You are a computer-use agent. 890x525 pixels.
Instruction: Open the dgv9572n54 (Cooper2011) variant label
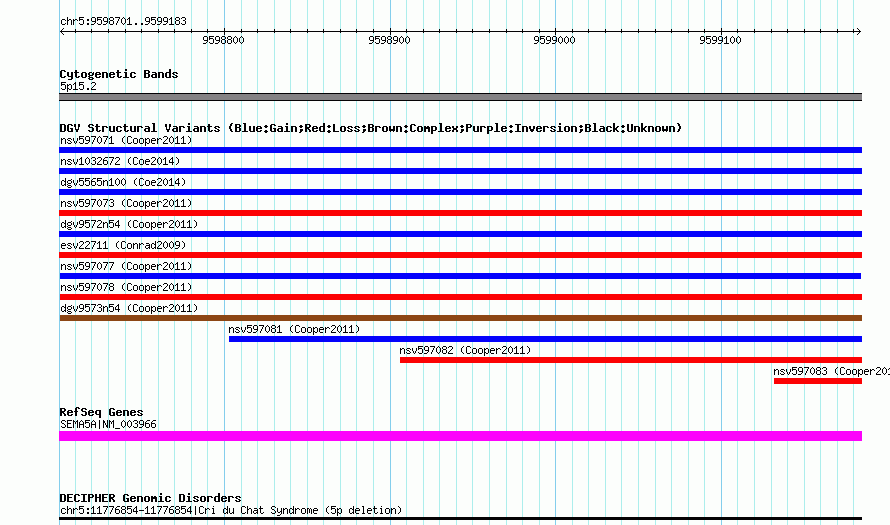129,224
